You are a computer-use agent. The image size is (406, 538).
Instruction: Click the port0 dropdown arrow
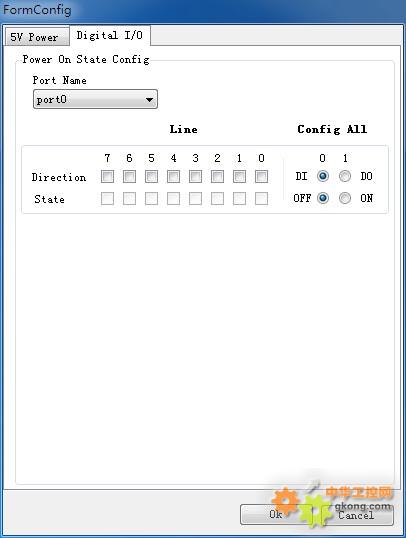pos(149,100)
